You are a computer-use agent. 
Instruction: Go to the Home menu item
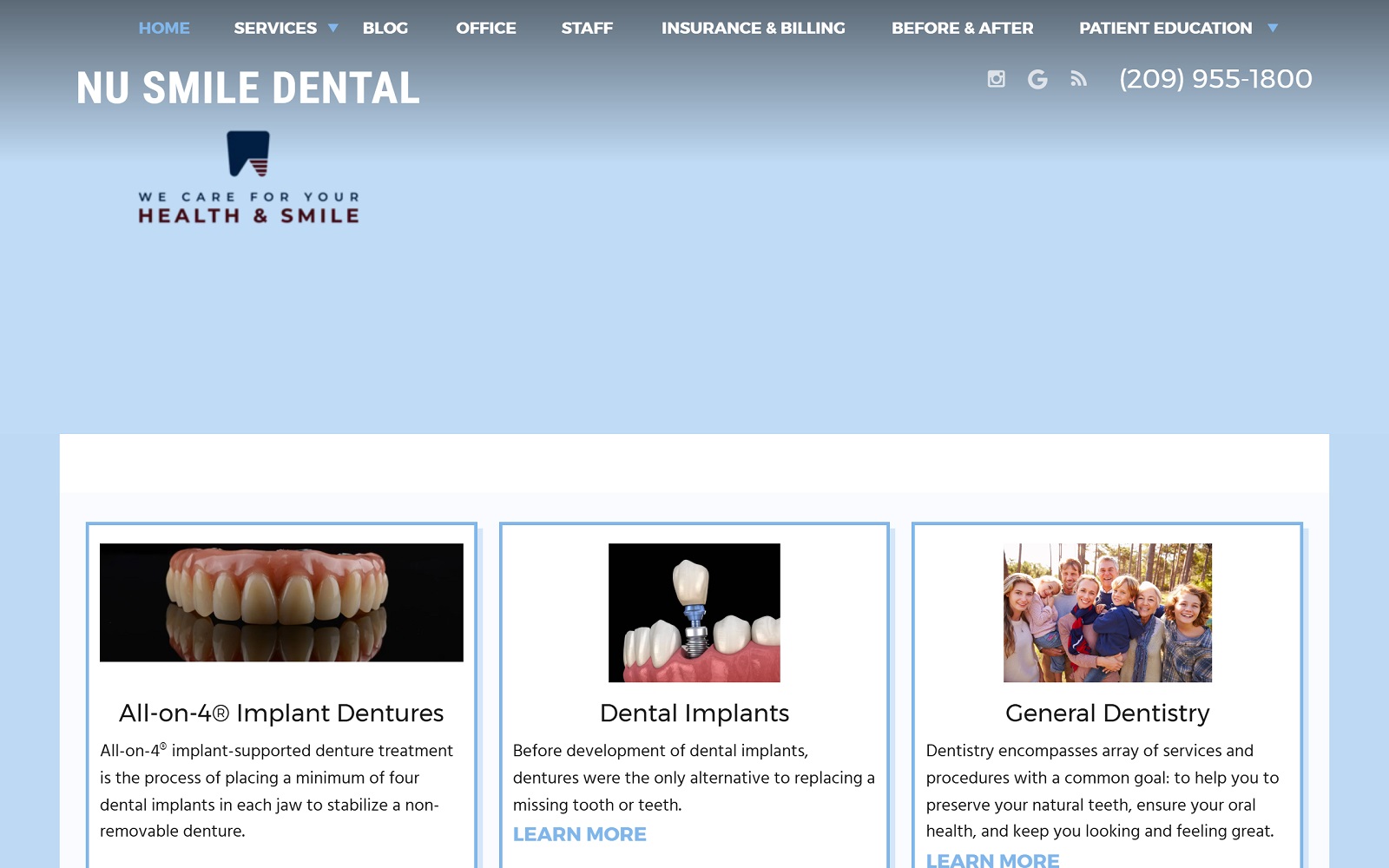pos(164,29)
